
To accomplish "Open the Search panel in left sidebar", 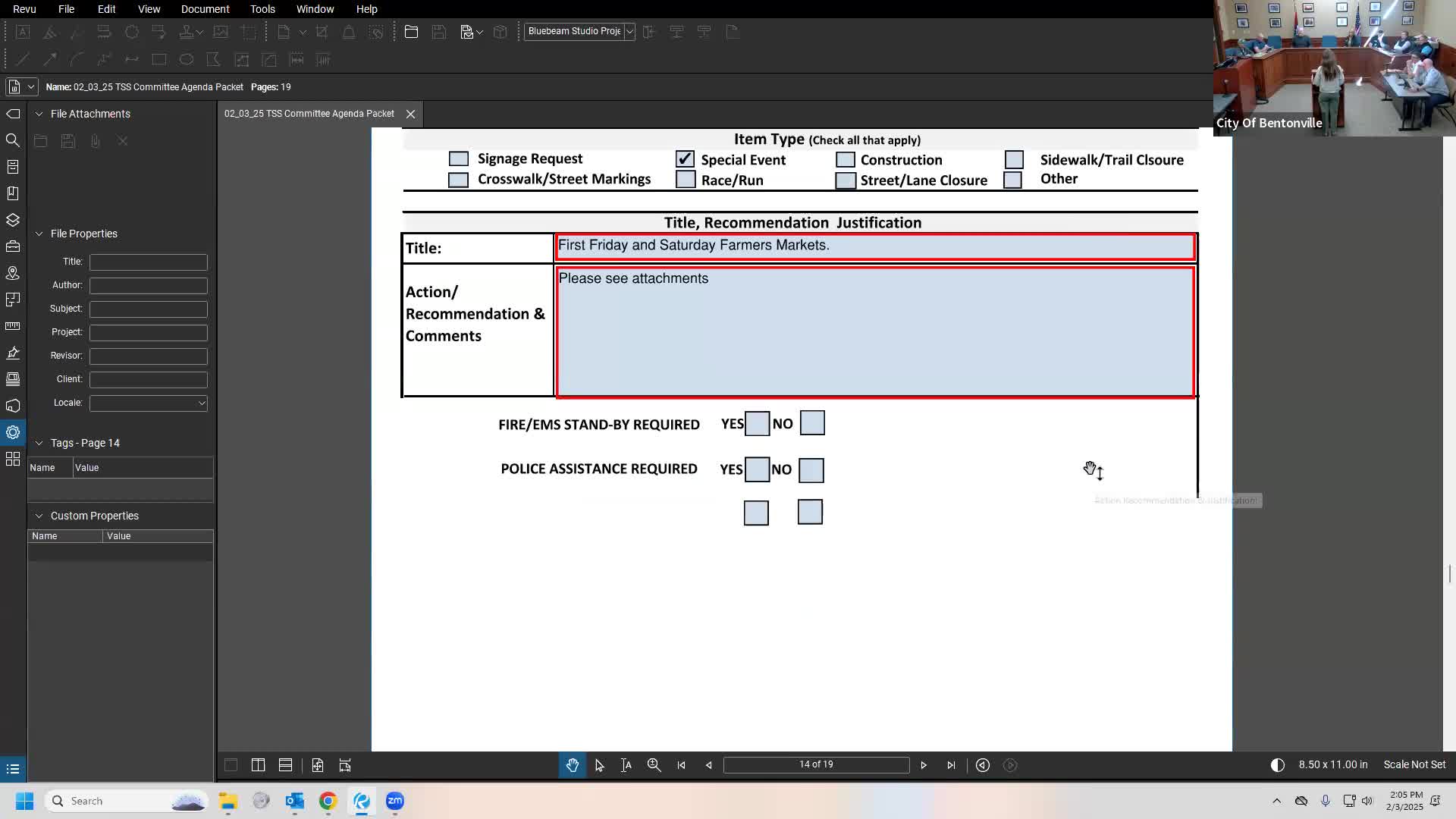I will point(13,140).
